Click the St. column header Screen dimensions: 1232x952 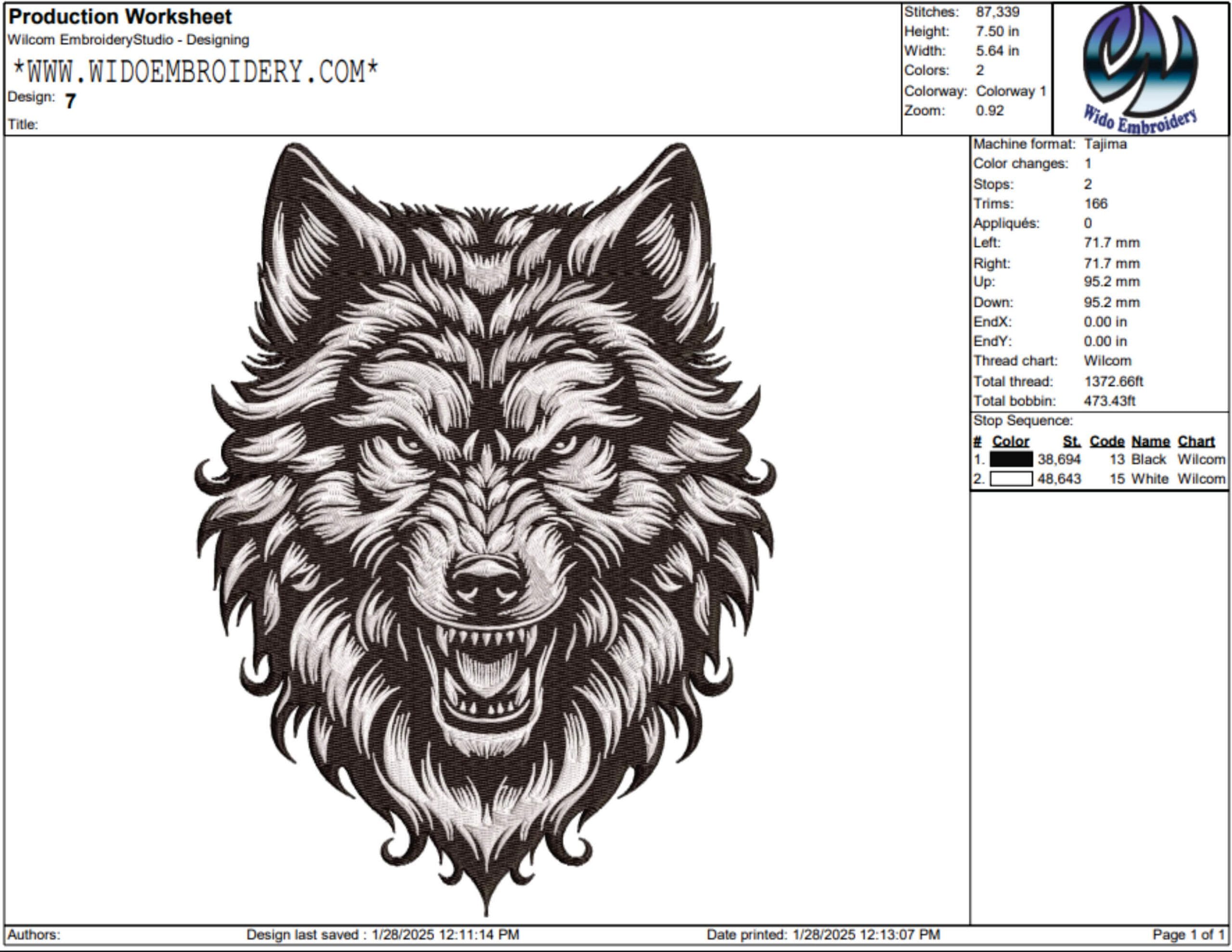point(1071,441)
